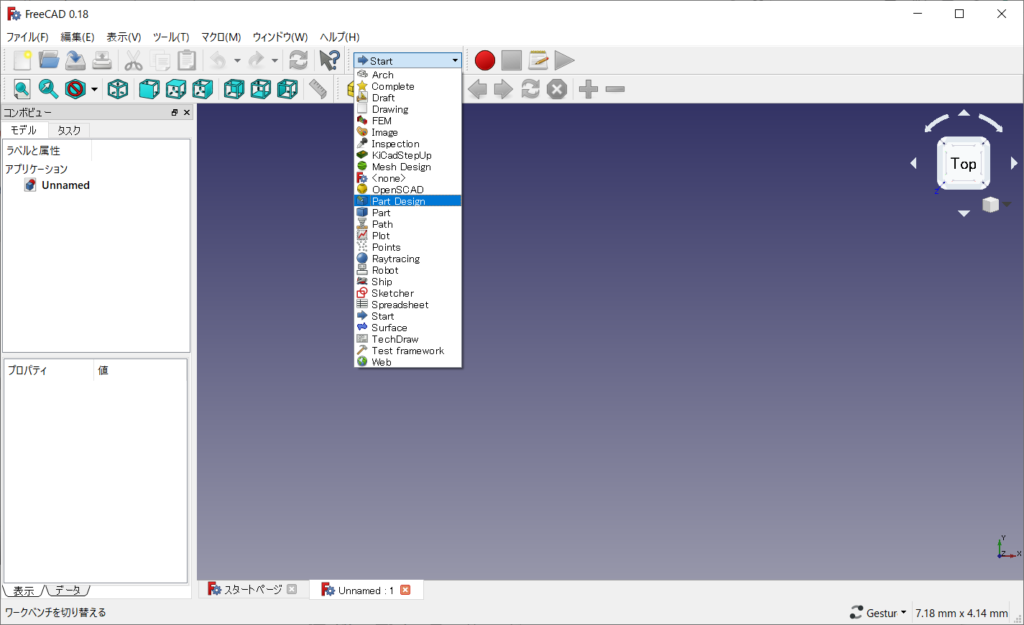Click the red macro record button
Image resolution: width=1024 pixels, height=625 pixels.
485,60
